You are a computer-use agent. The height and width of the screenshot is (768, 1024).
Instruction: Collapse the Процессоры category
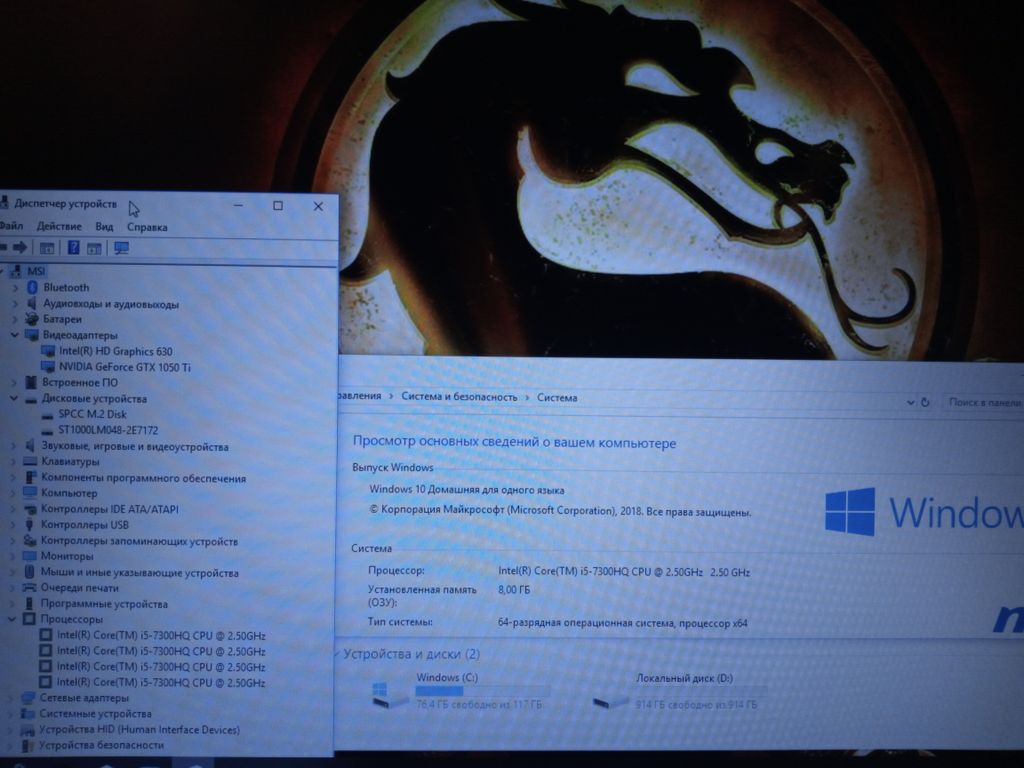[14, 620]
